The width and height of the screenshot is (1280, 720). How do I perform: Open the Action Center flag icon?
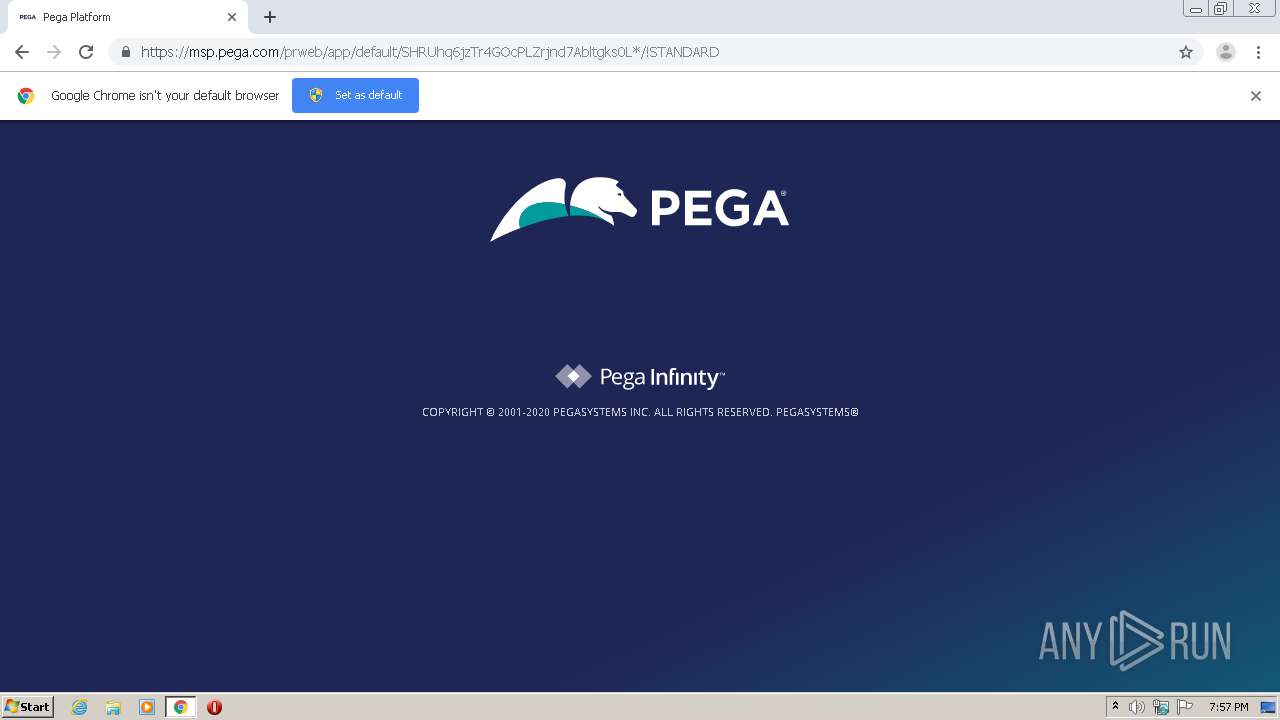(1185, 707)
